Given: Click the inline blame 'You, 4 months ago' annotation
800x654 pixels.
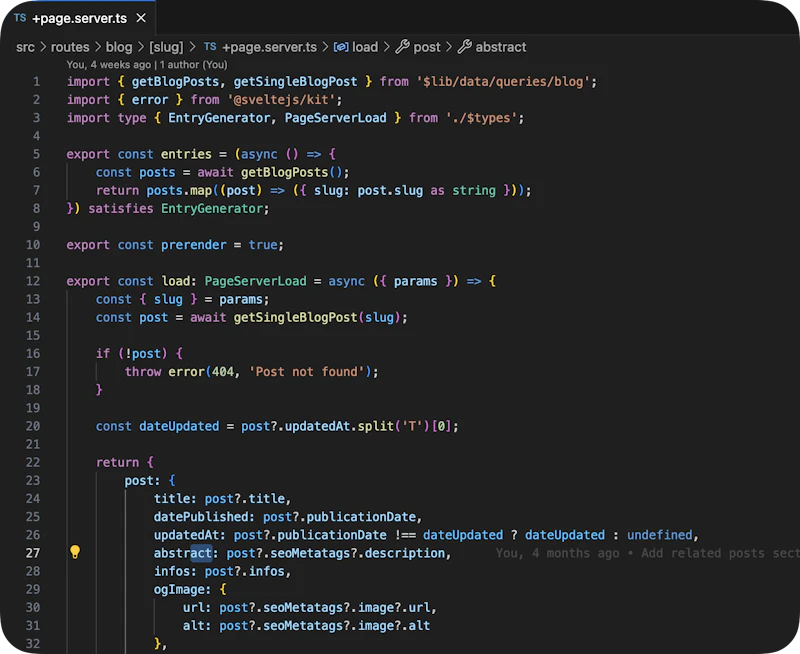Looking at the screenshot, I should tap(557, 554).
